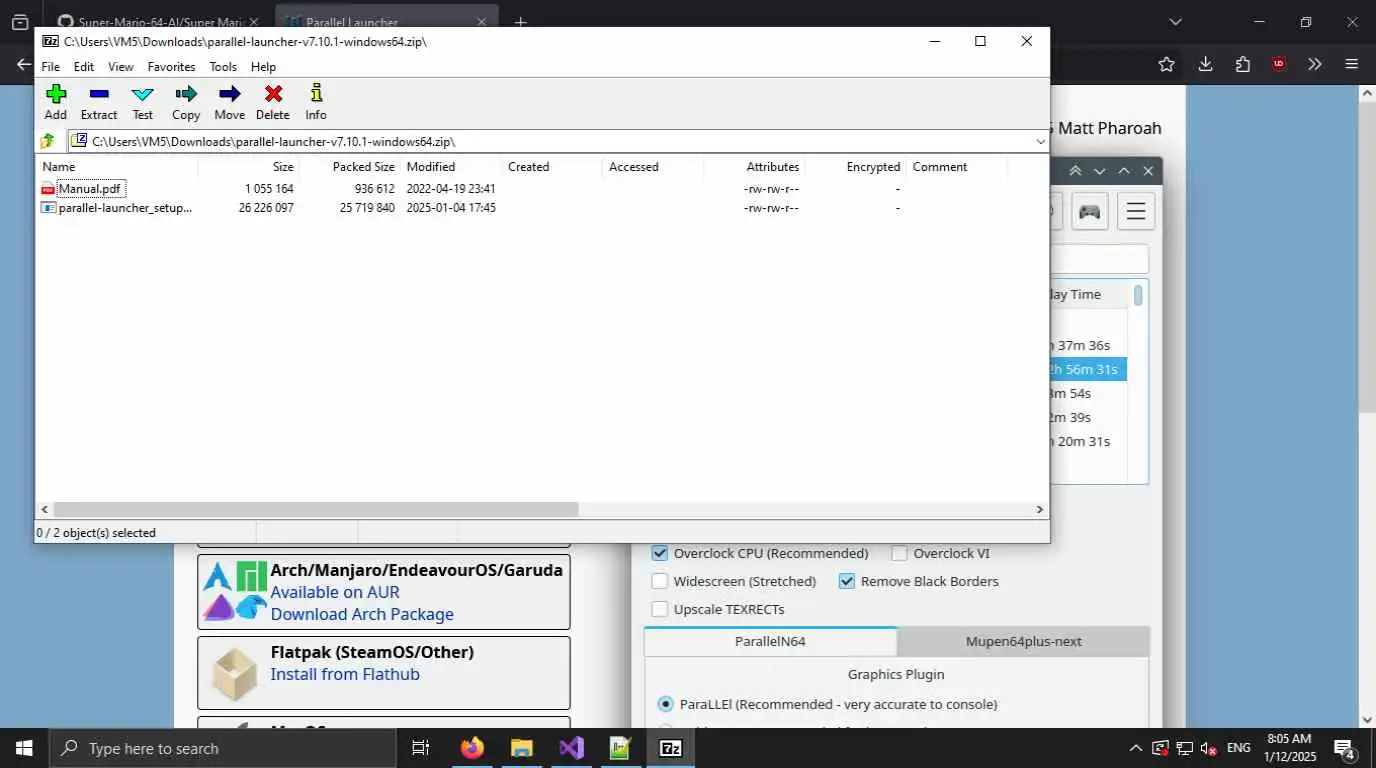Open the Firefox hamburger menu

pyautogui.click(x=1352, y=64)
